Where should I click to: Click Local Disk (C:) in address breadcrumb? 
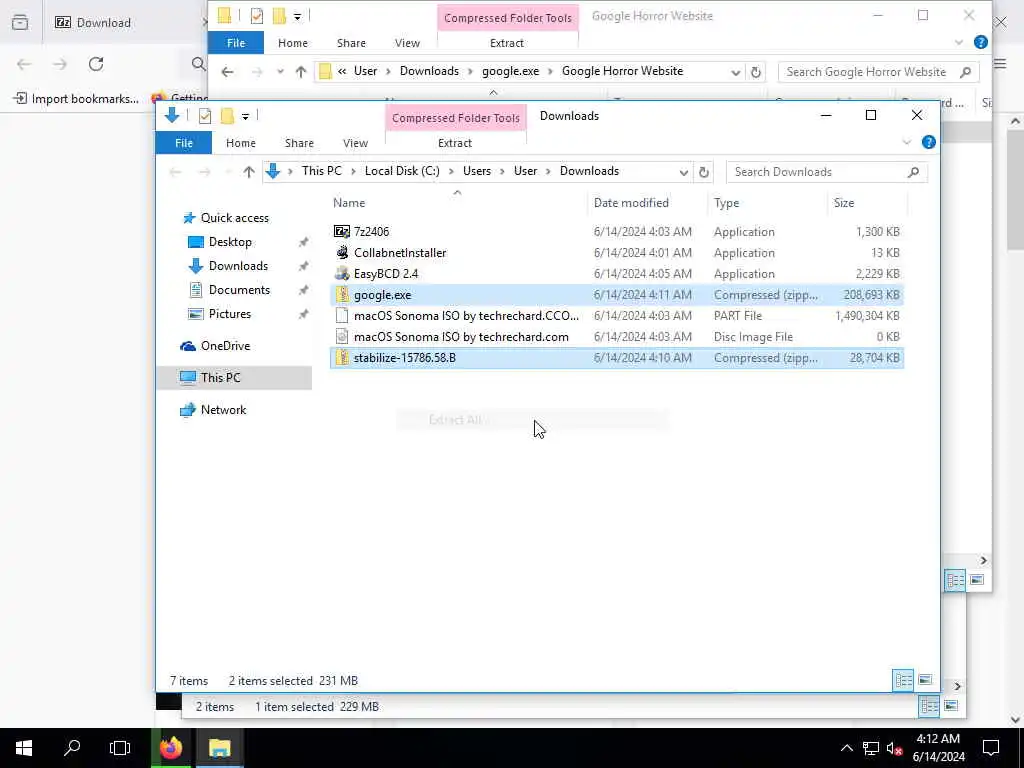(402, 171)
